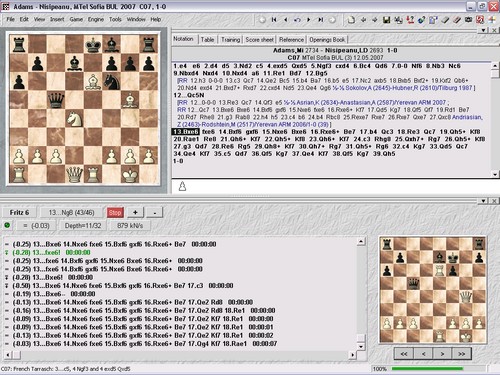The width and height of the screenshot is (500, 375).
Task: Step back on the mini board
Action: pos(423,354)
